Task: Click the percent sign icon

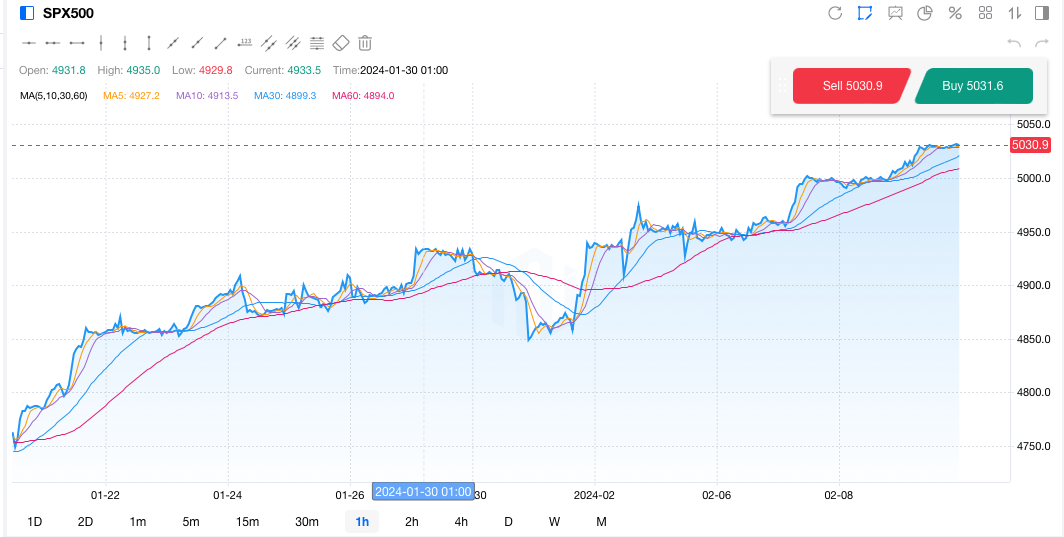Action: tap(955, 13)
